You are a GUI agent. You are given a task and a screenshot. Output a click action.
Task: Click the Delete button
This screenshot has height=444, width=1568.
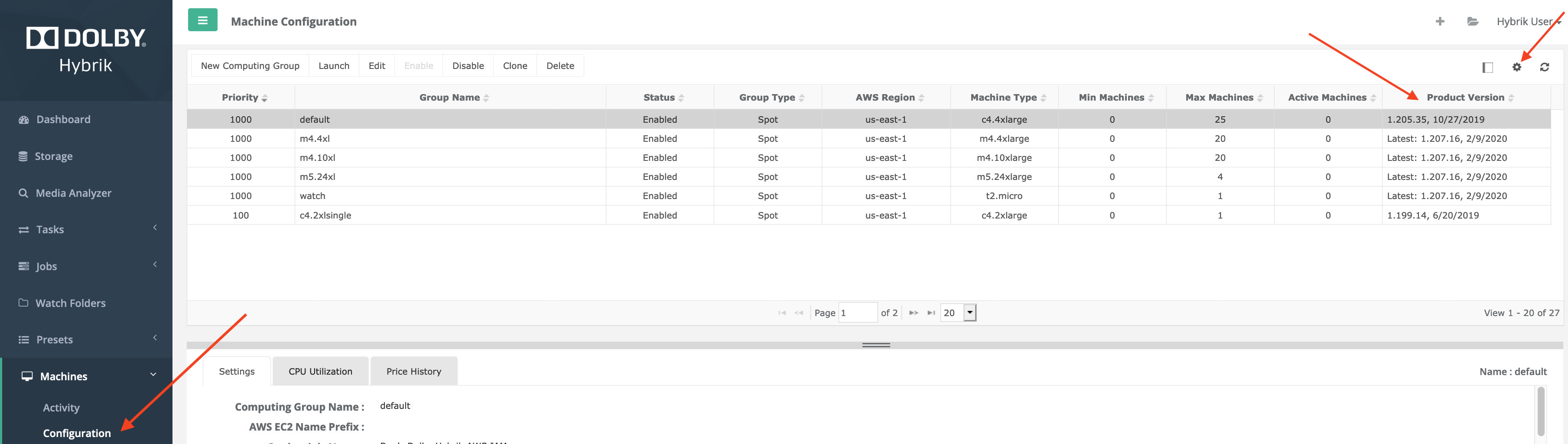(x=560, y=66)
